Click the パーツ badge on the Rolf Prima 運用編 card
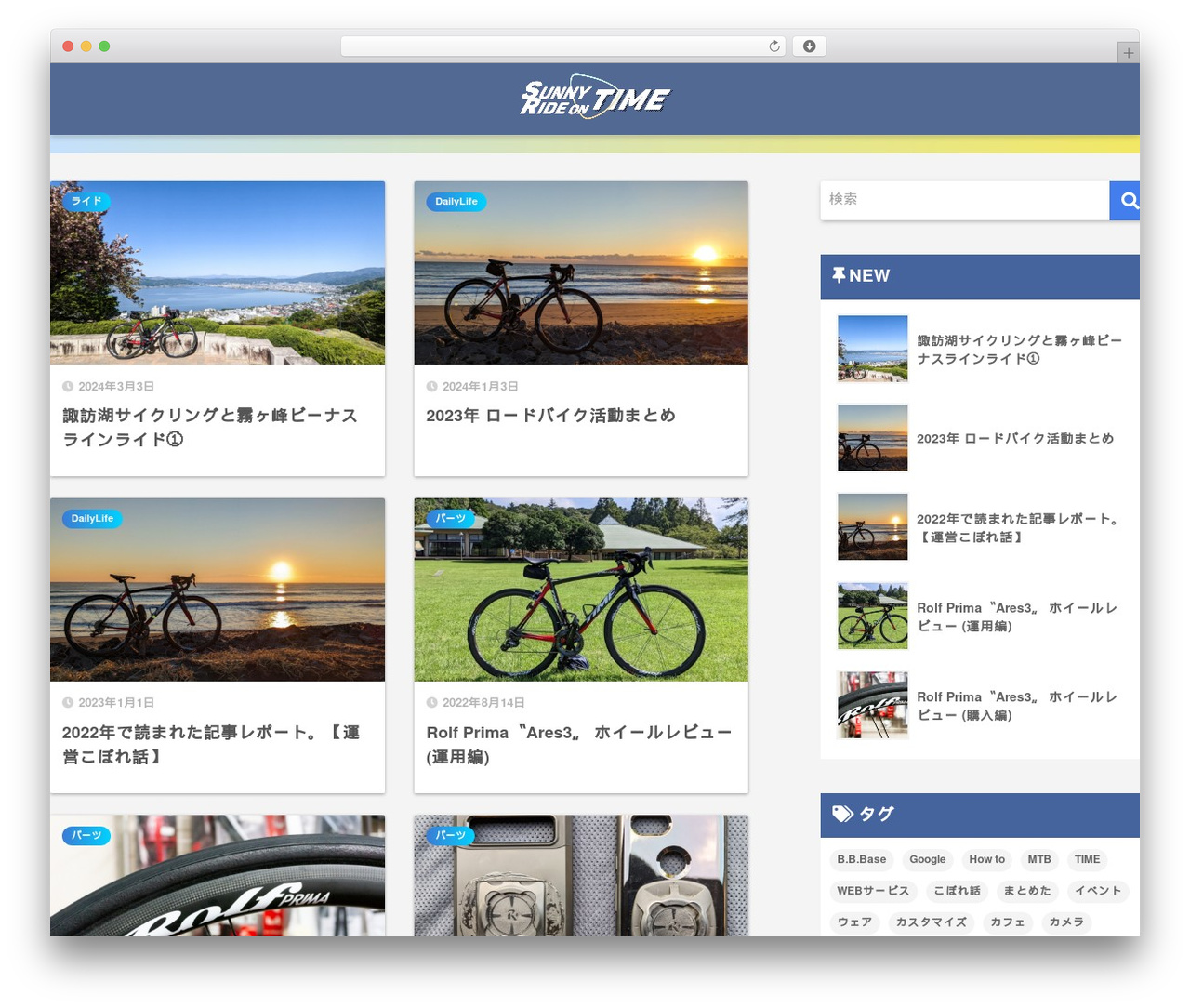The image size is (1190, 1008). [x=451, y=518]
